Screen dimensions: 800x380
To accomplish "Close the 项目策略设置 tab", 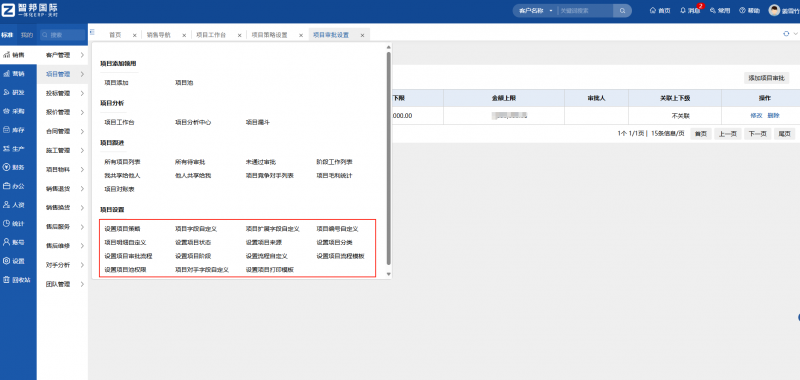I will pos(301,36).
